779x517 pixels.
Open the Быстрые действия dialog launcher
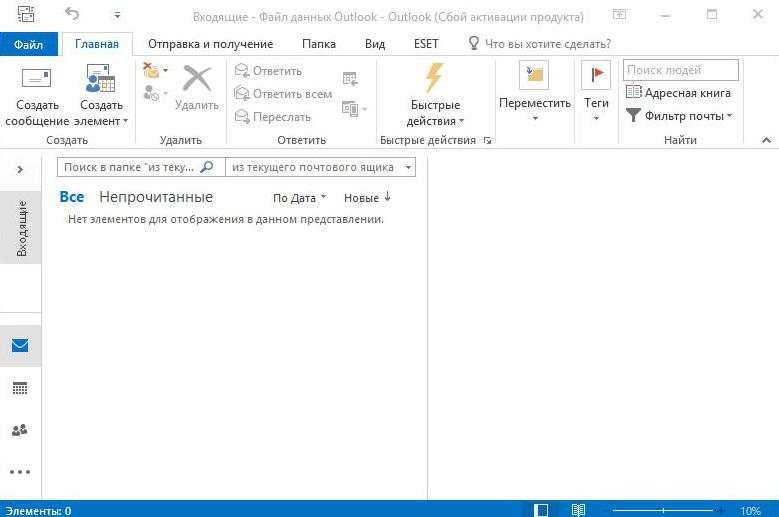pyautogui.click(x=487, y=141)
